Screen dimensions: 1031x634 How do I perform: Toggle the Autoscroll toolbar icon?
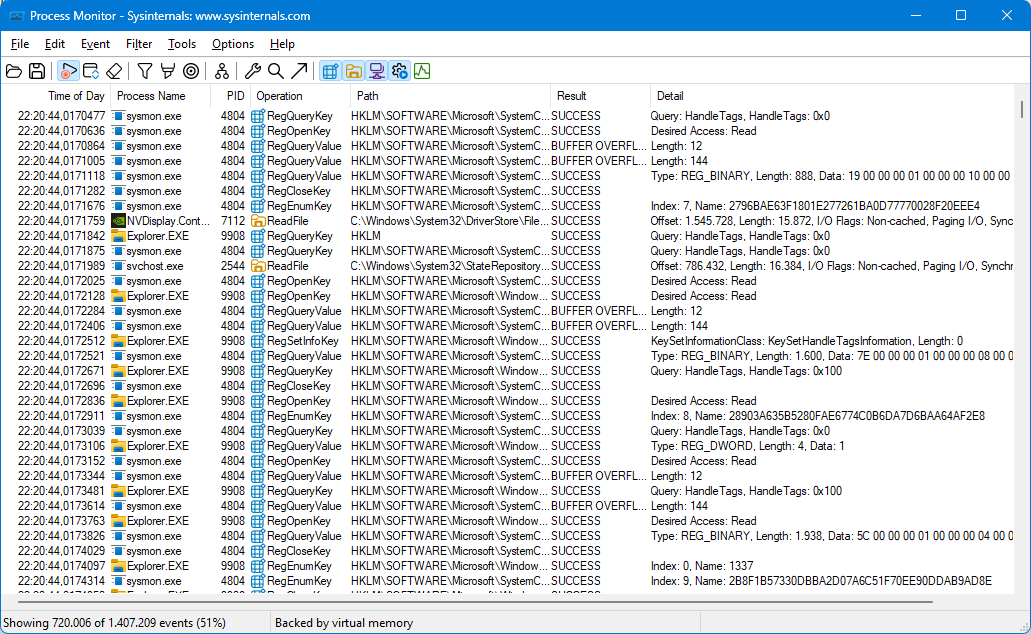(91, 71)
